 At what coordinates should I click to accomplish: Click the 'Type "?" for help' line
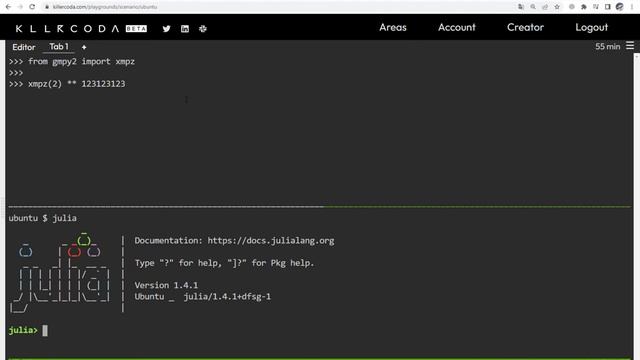[224, 263]
